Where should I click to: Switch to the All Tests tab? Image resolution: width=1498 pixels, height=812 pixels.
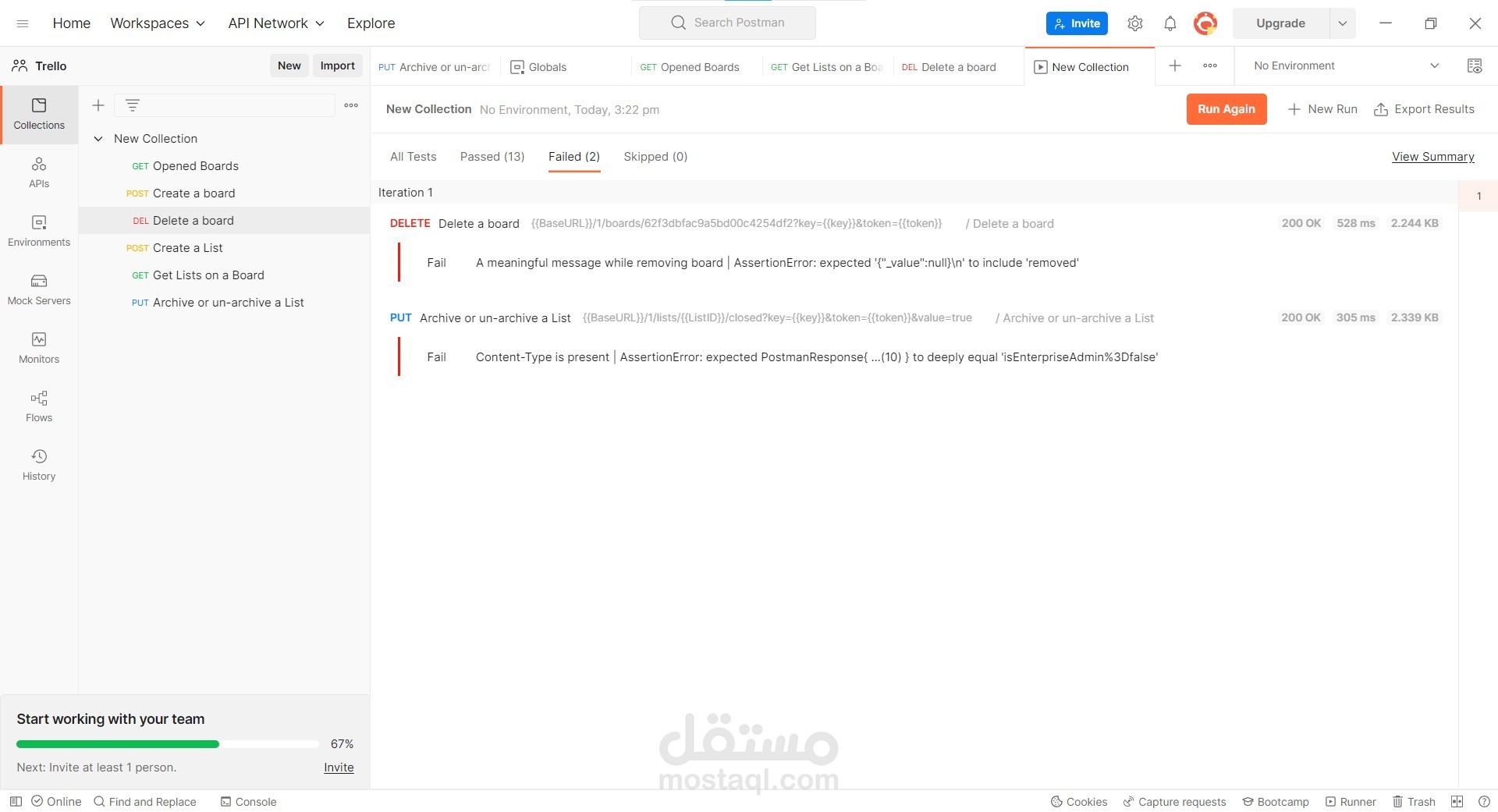point(414,157)
